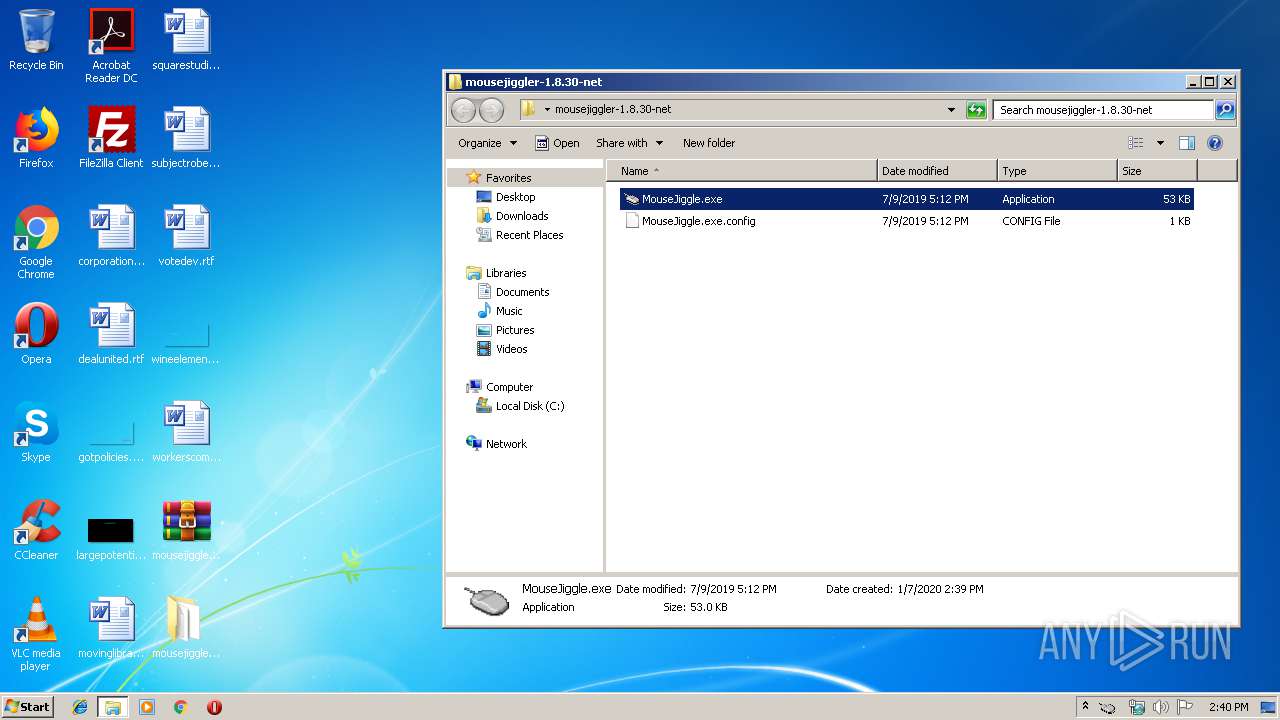
Task: Change view with the views icon
Action: point(1136,143)
